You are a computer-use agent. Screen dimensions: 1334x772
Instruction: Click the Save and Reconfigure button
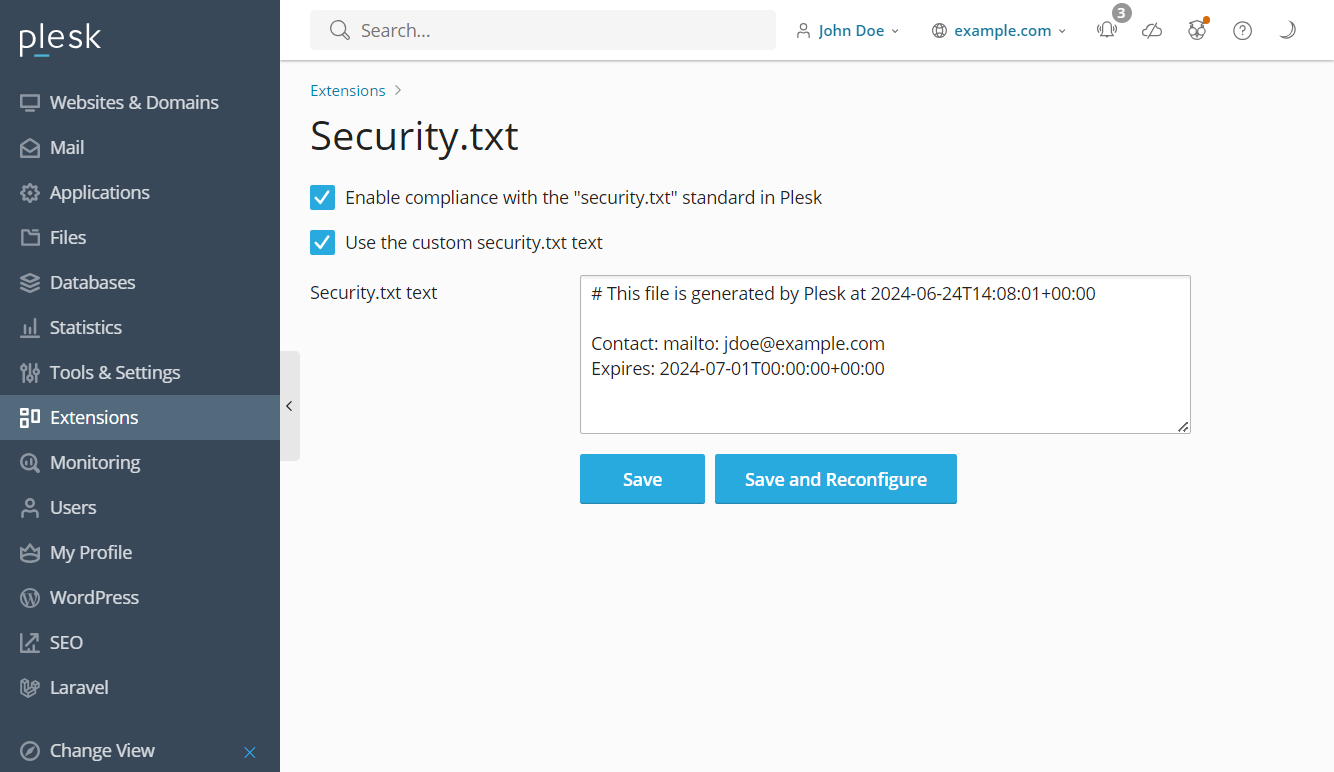(836, 479)
